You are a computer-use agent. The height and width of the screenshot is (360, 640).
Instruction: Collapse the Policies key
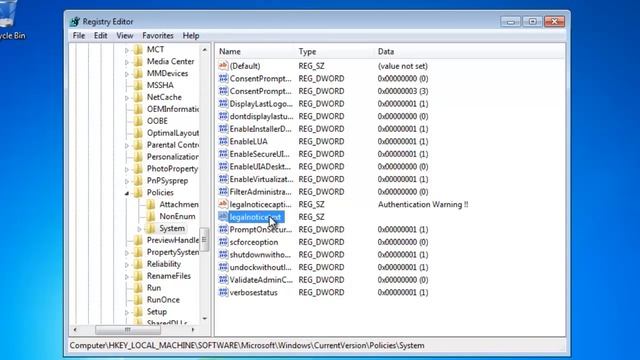pyautogui.click(x=127, y=193)
